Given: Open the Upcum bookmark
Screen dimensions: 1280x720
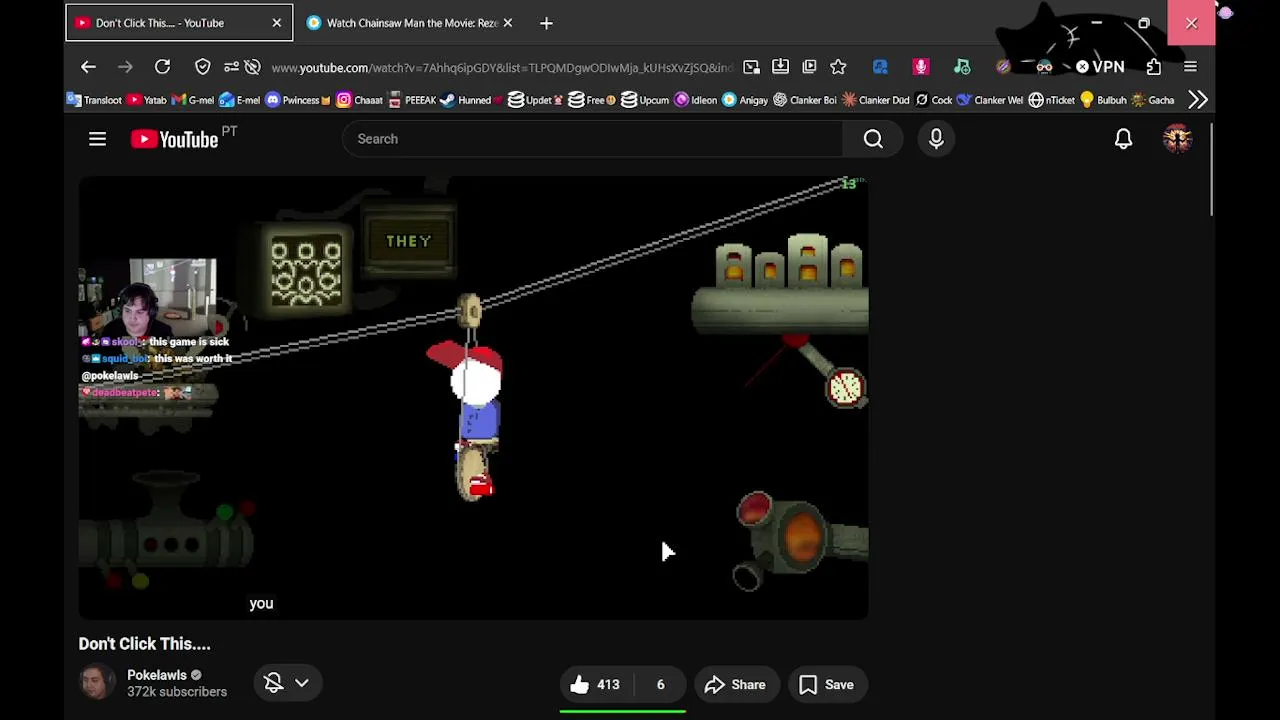Looking at the screenshot, I should [x=645, y=100].
